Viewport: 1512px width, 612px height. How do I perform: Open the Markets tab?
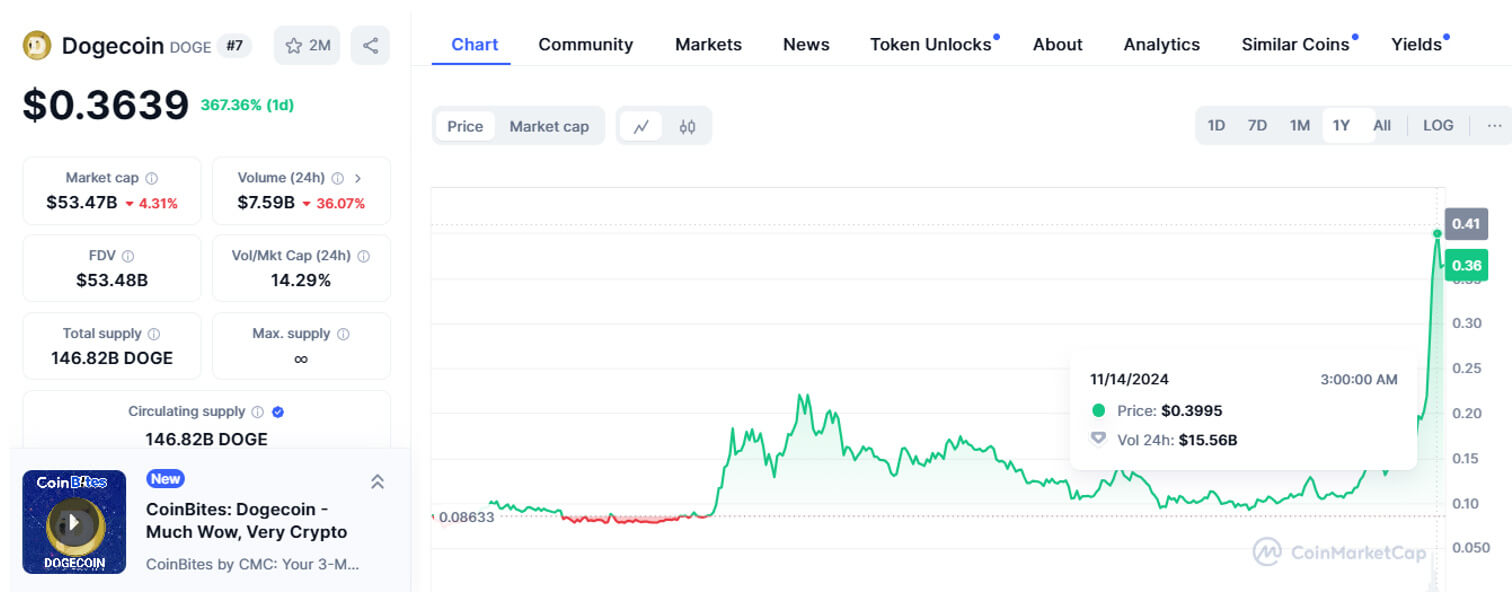[708, 44]
